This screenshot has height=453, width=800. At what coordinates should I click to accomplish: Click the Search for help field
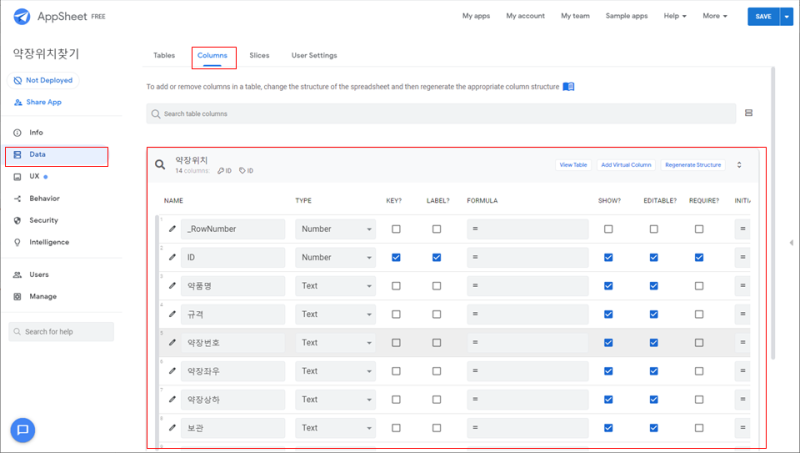(x=61, y=332)
